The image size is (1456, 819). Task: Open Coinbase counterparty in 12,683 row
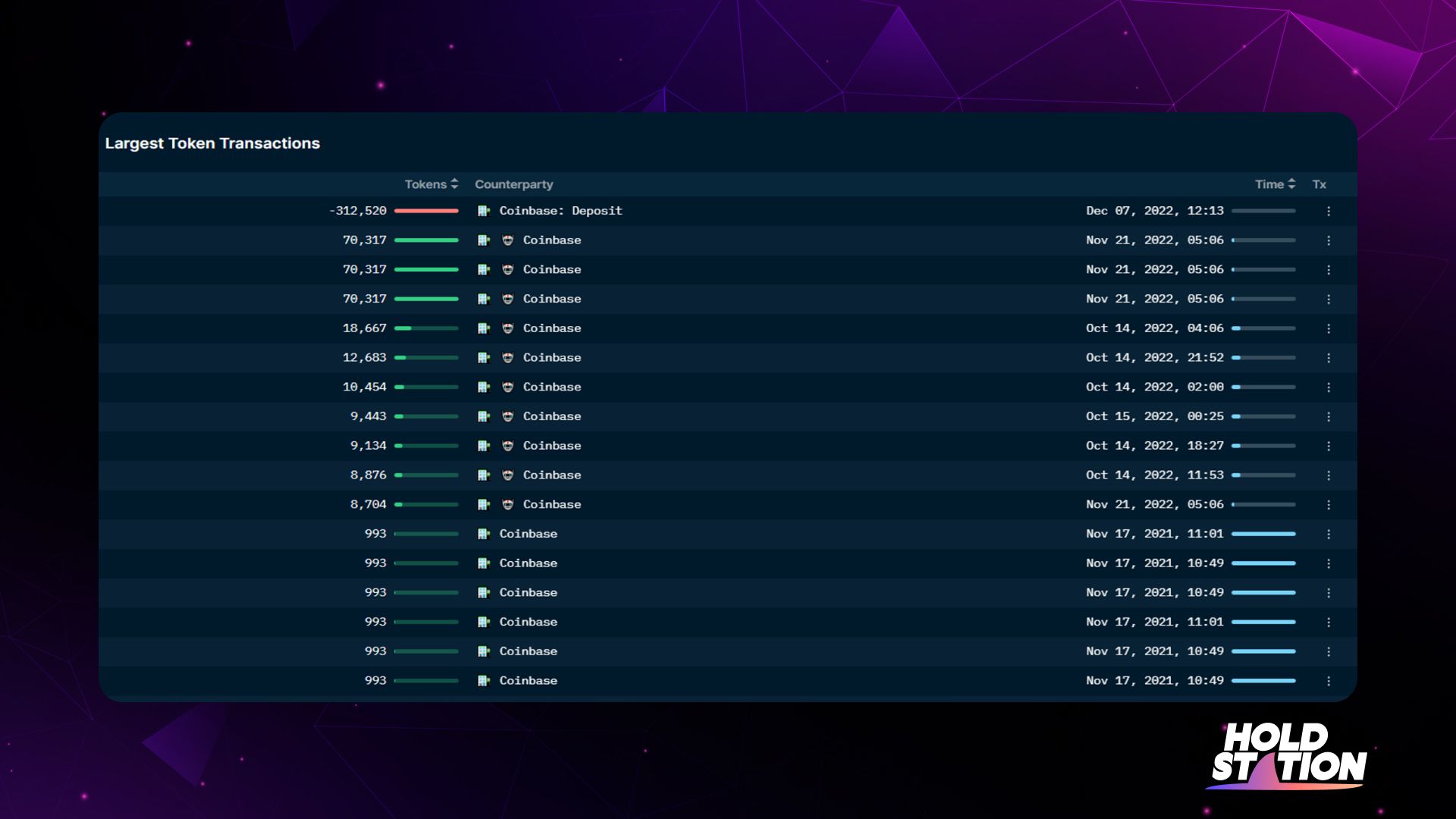pyautogui.click(x=552, y=358)
